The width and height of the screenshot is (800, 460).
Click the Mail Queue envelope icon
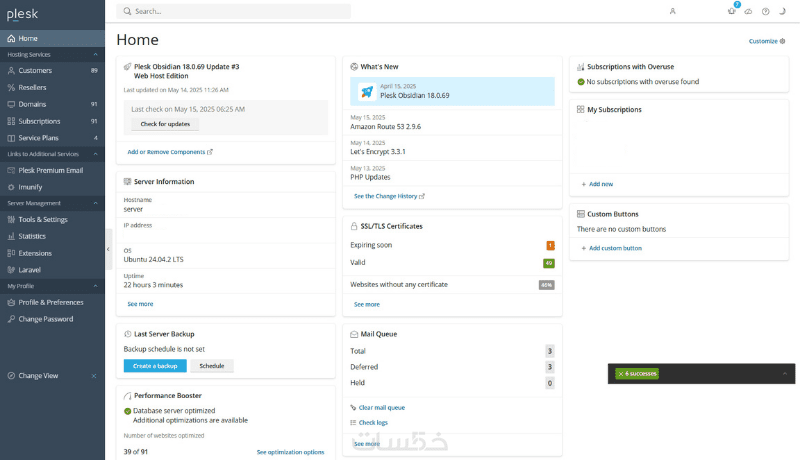[354, 335]
